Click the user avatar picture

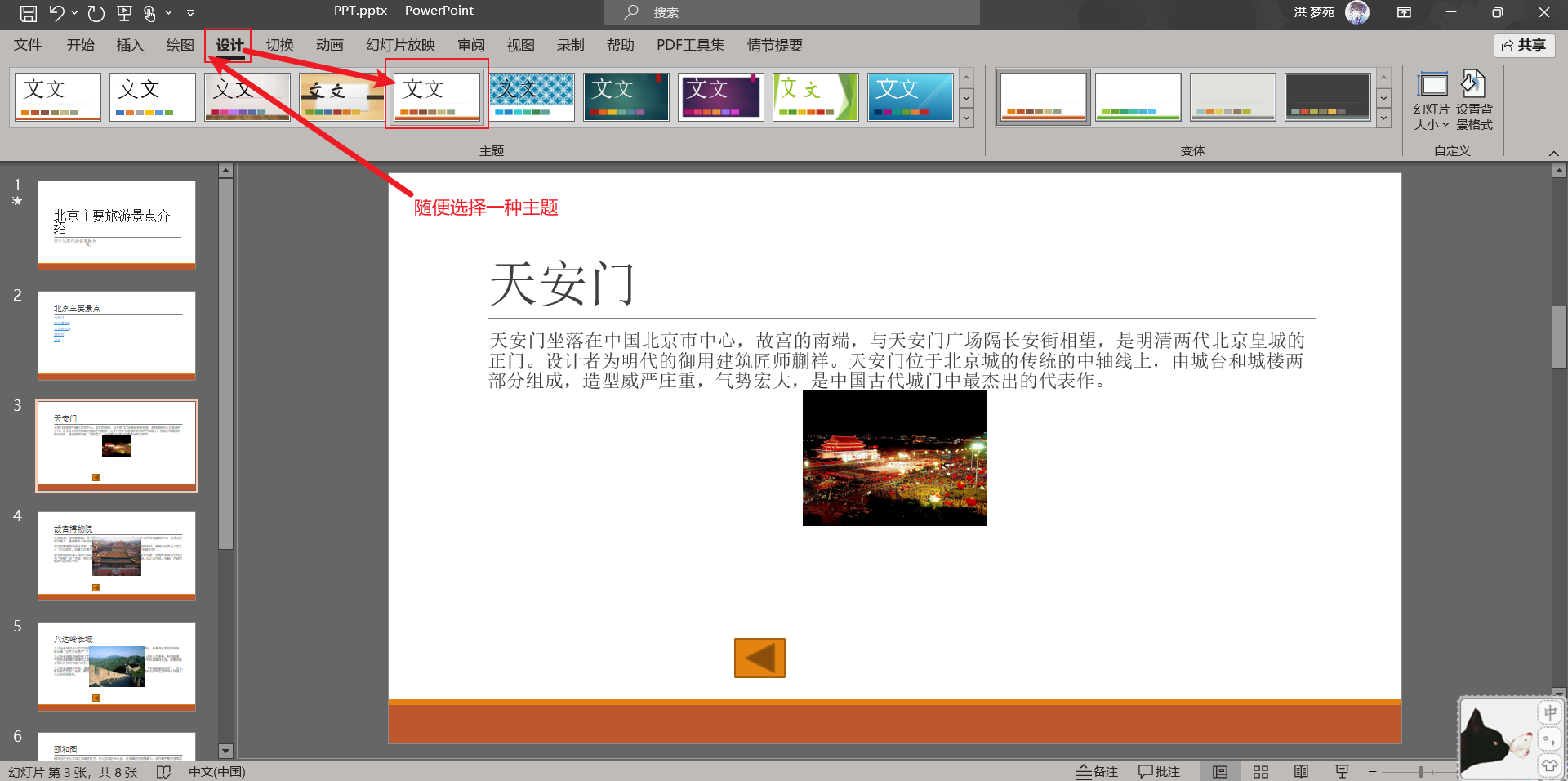click(1357, 12)
